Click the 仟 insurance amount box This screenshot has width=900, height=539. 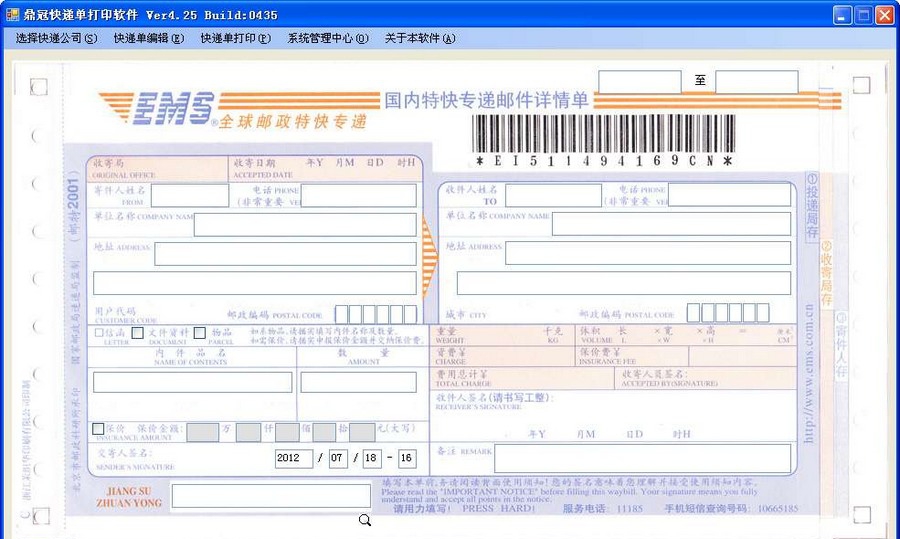(x=249, y=432)
